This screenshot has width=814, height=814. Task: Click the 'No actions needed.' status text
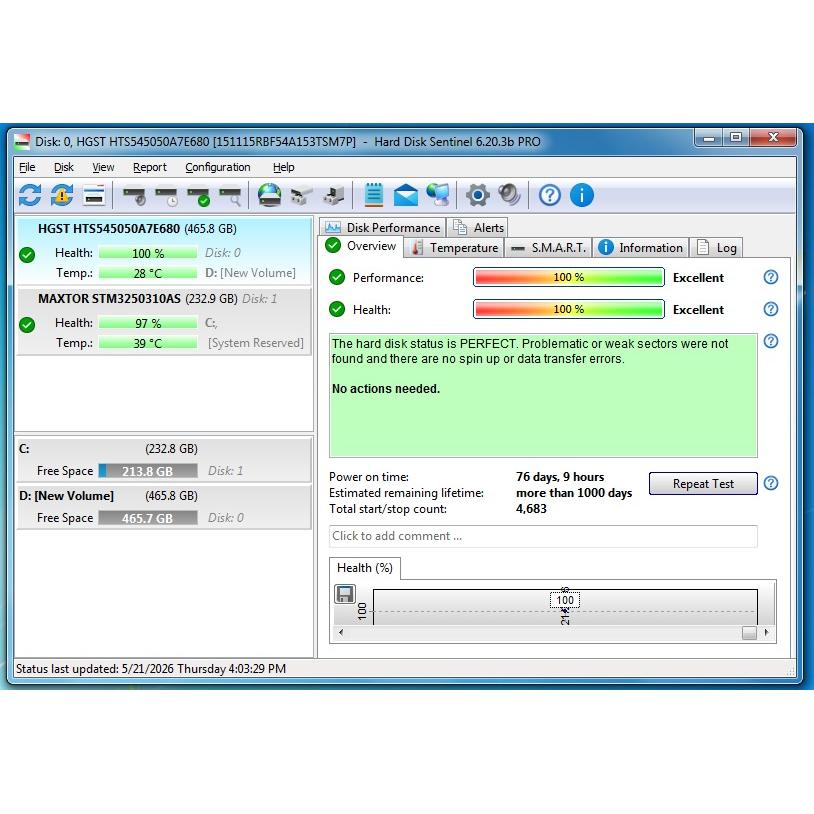click(386, 389)
